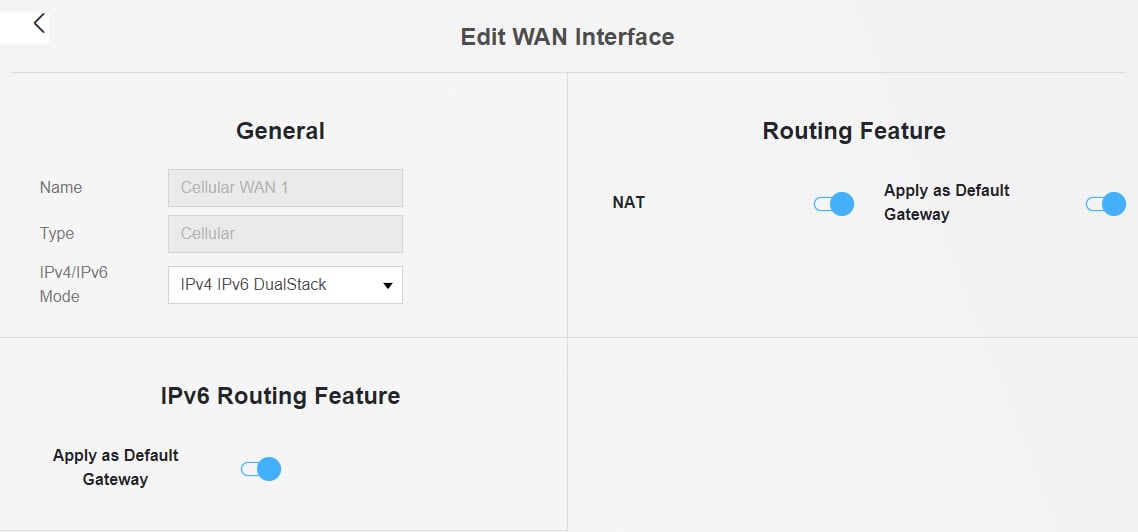Click the NAT label

click(629, 202)
